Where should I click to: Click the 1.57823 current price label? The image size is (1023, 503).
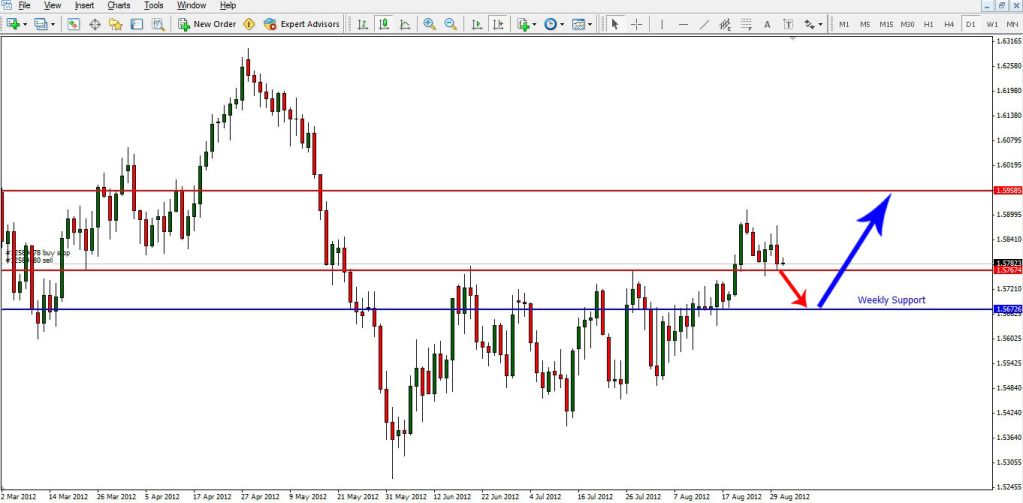point(1008,262)
